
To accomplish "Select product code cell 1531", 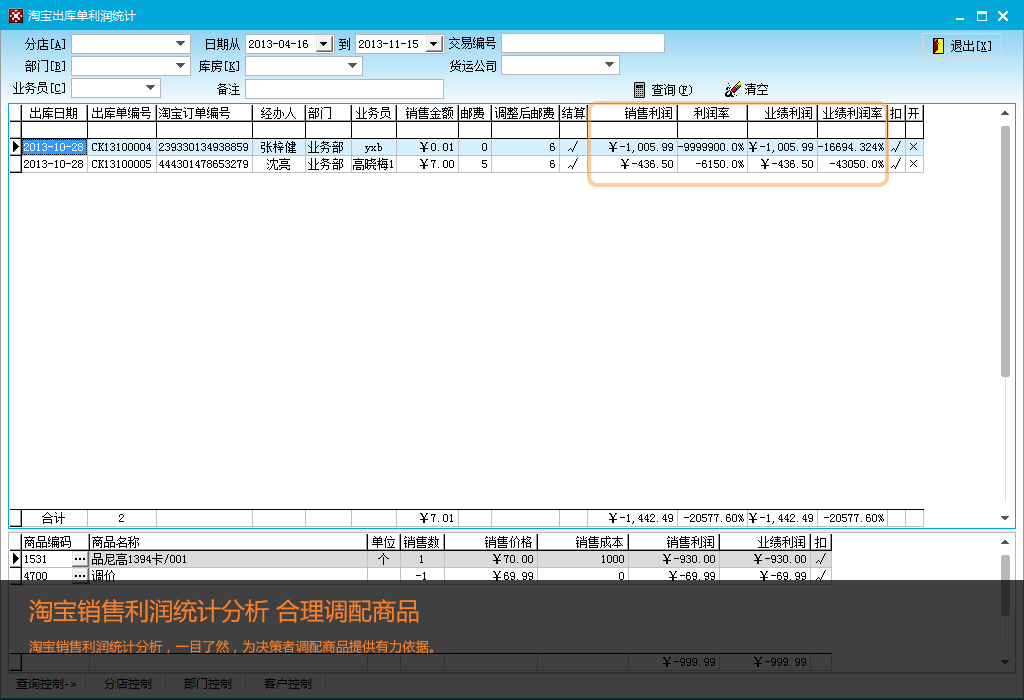I will tap(47, 559).
